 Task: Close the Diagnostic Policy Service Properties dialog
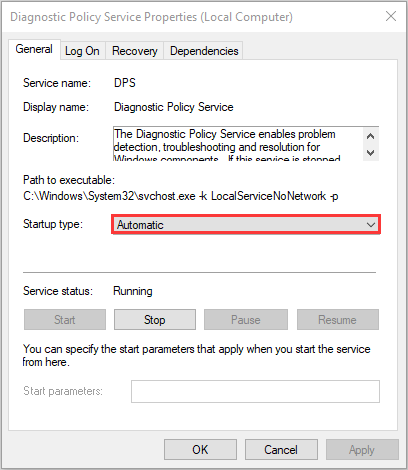tap(391, 16)
